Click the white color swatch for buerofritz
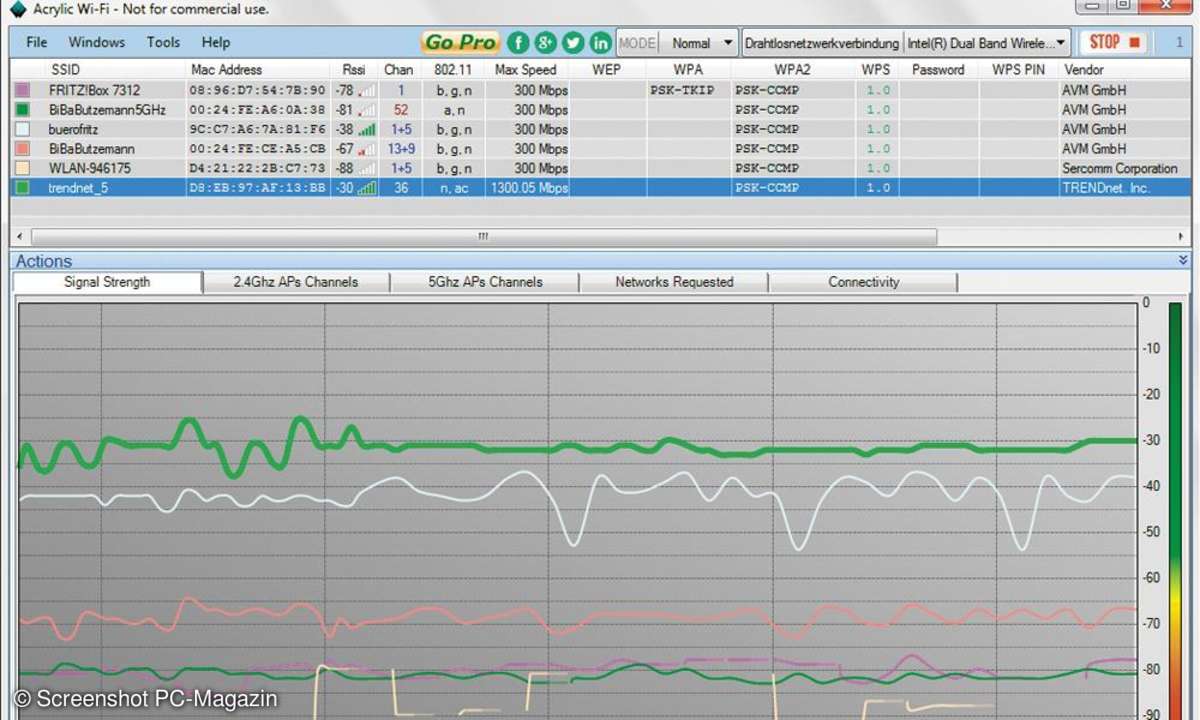1200x720 pixels. [23, 129]
